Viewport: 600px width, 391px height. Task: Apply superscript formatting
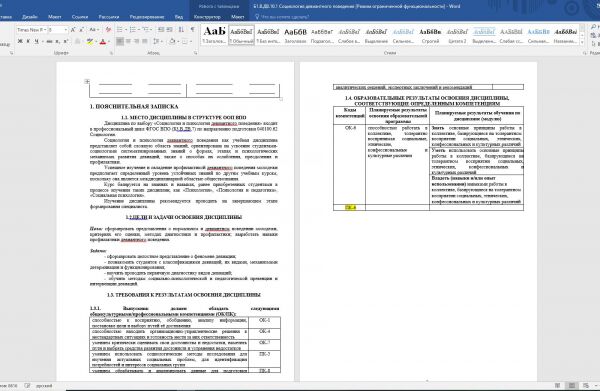coord(65,41)
